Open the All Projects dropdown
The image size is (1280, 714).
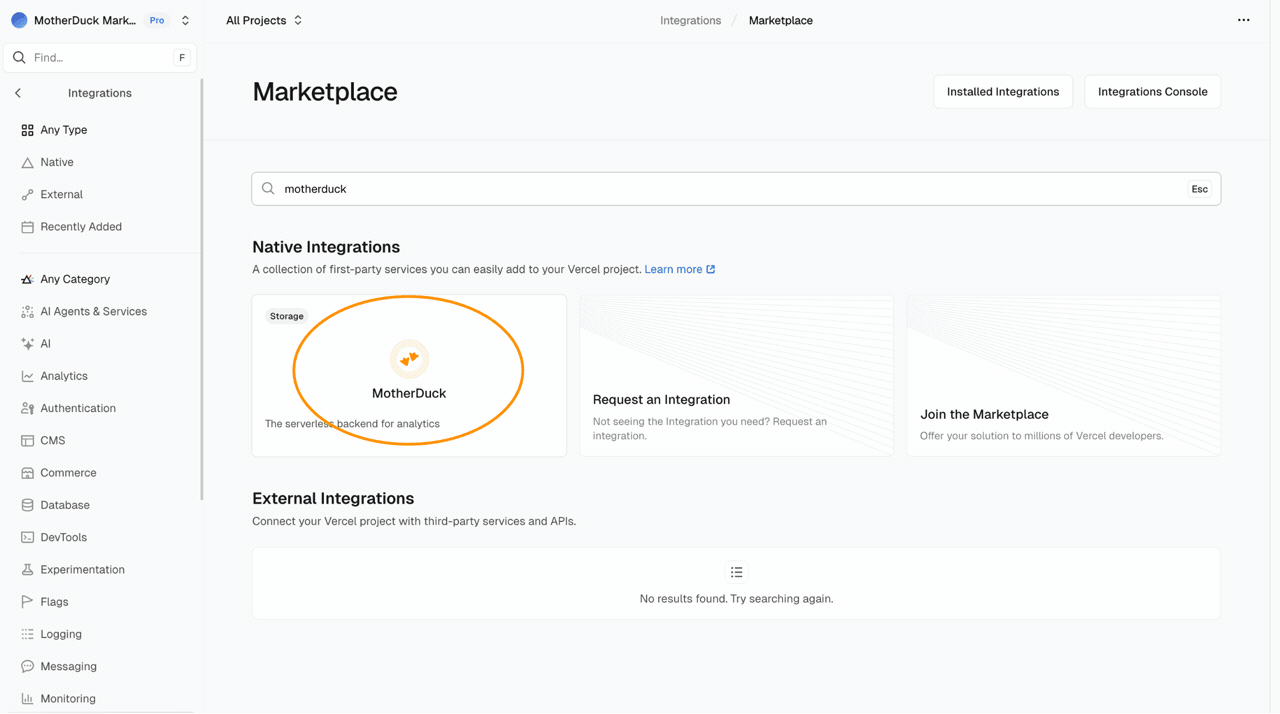(263, 19)
